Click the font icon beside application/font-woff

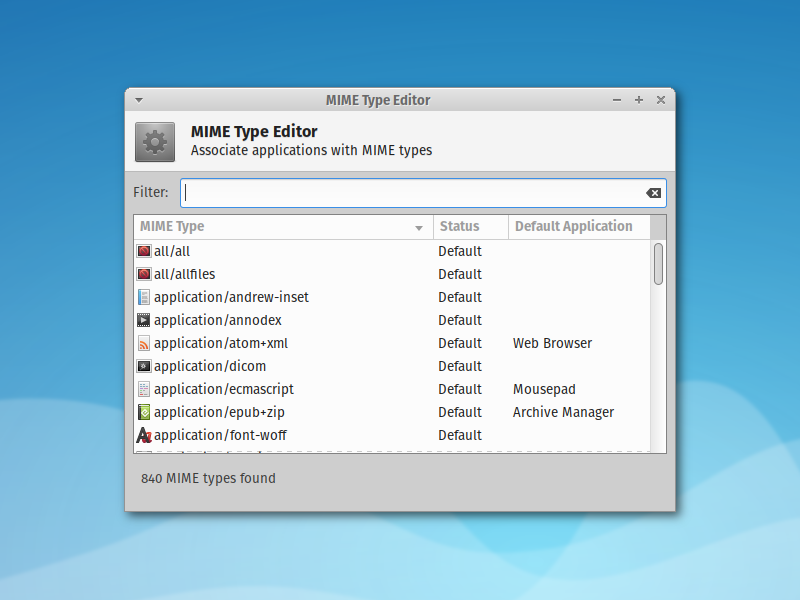pyautogui.click(x=143, y=435)
